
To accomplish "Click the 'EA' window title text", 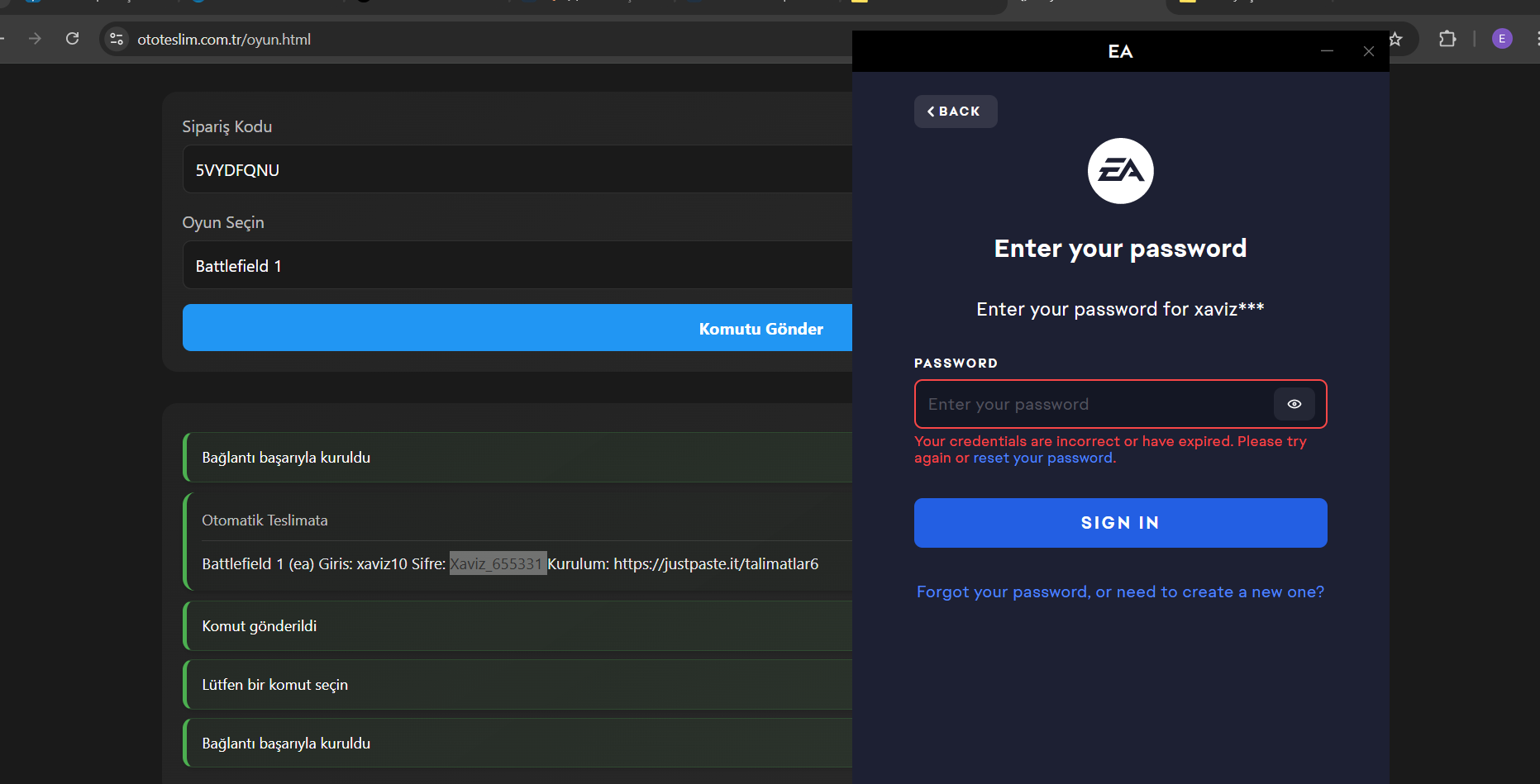I will click(1120, 51).
